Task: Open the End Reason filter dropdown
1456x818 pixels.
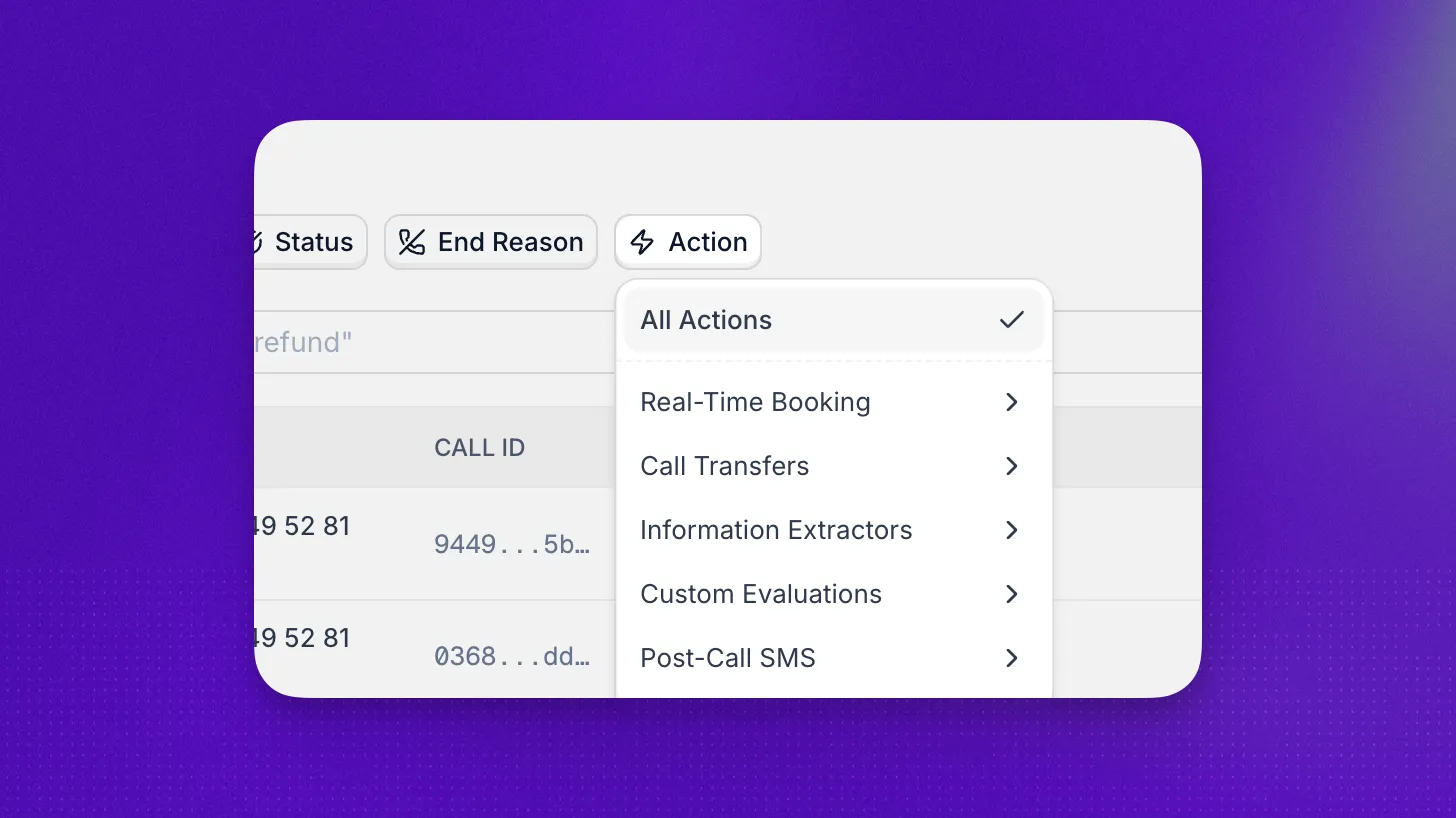Action: point(491,242)
